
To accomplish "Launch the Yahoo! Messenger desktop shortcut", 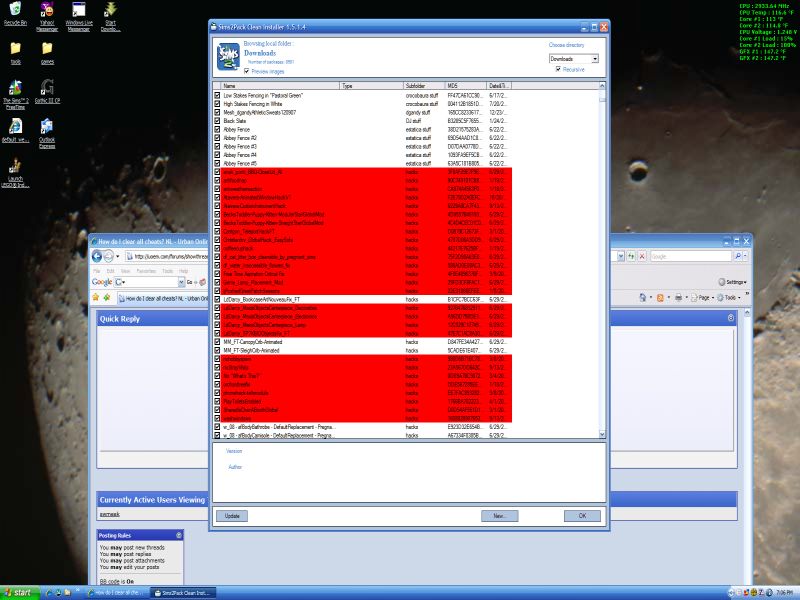I will [47, 16].
